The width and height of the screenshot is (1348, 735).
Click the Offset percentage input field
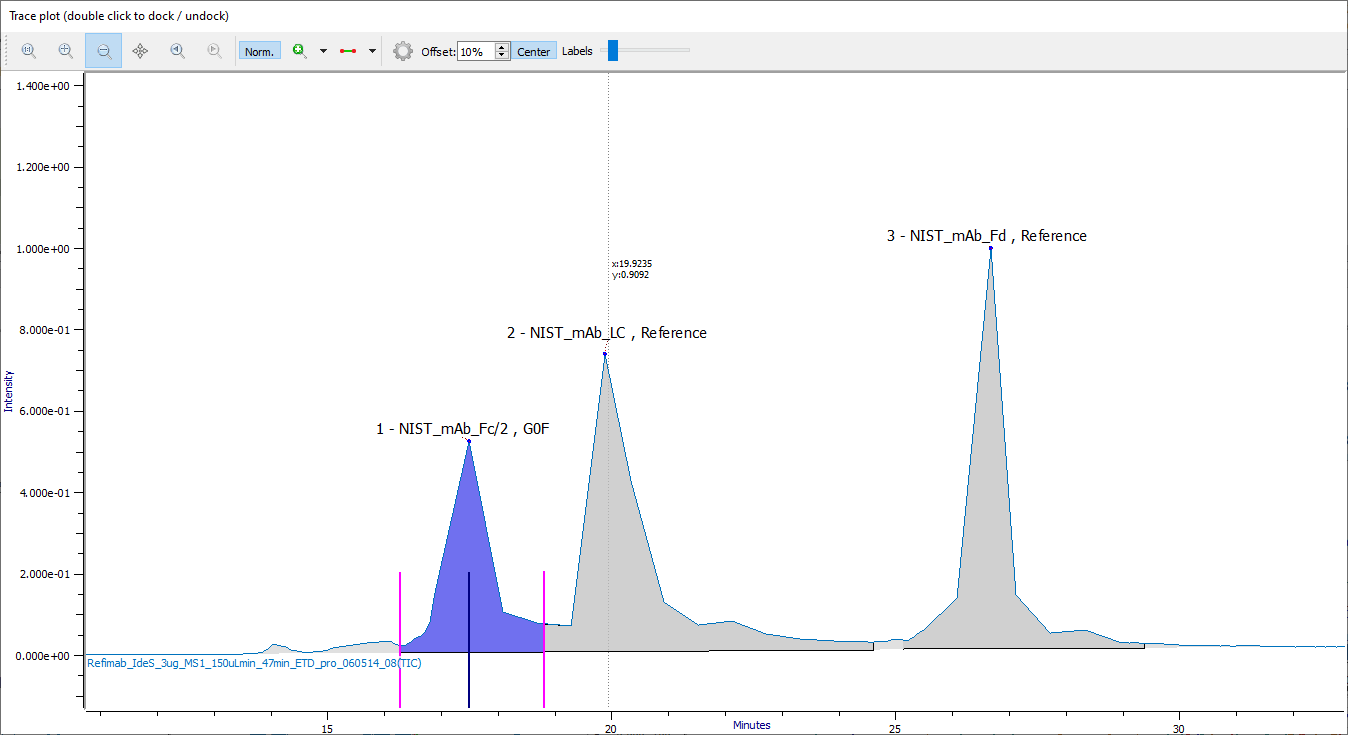(x=476, y=51)
